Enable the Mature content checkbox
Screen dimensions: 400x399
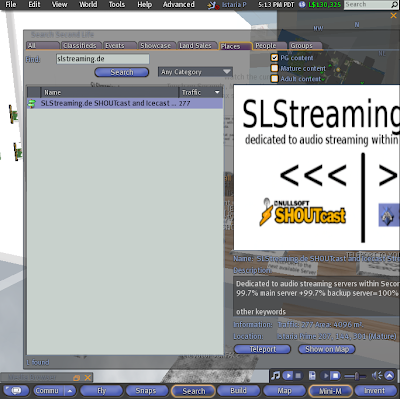pyautogui.click(x=274, y=68)
